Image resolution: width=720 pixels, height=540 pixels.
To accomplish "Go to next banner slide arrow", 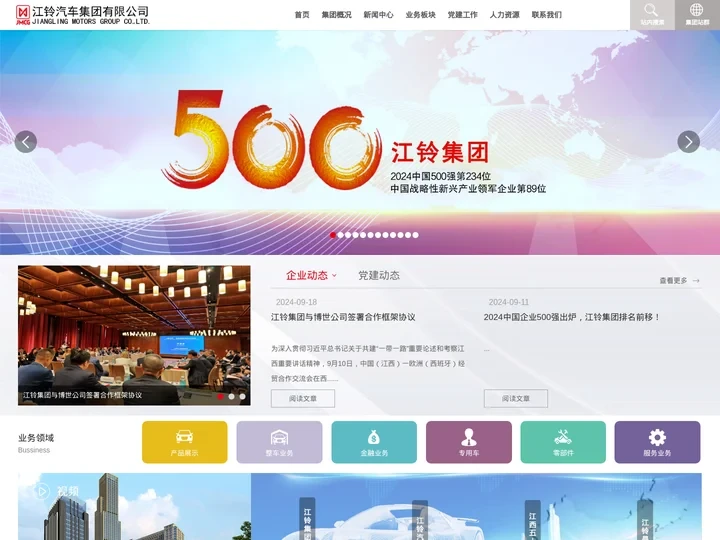I will click(688, 142).
